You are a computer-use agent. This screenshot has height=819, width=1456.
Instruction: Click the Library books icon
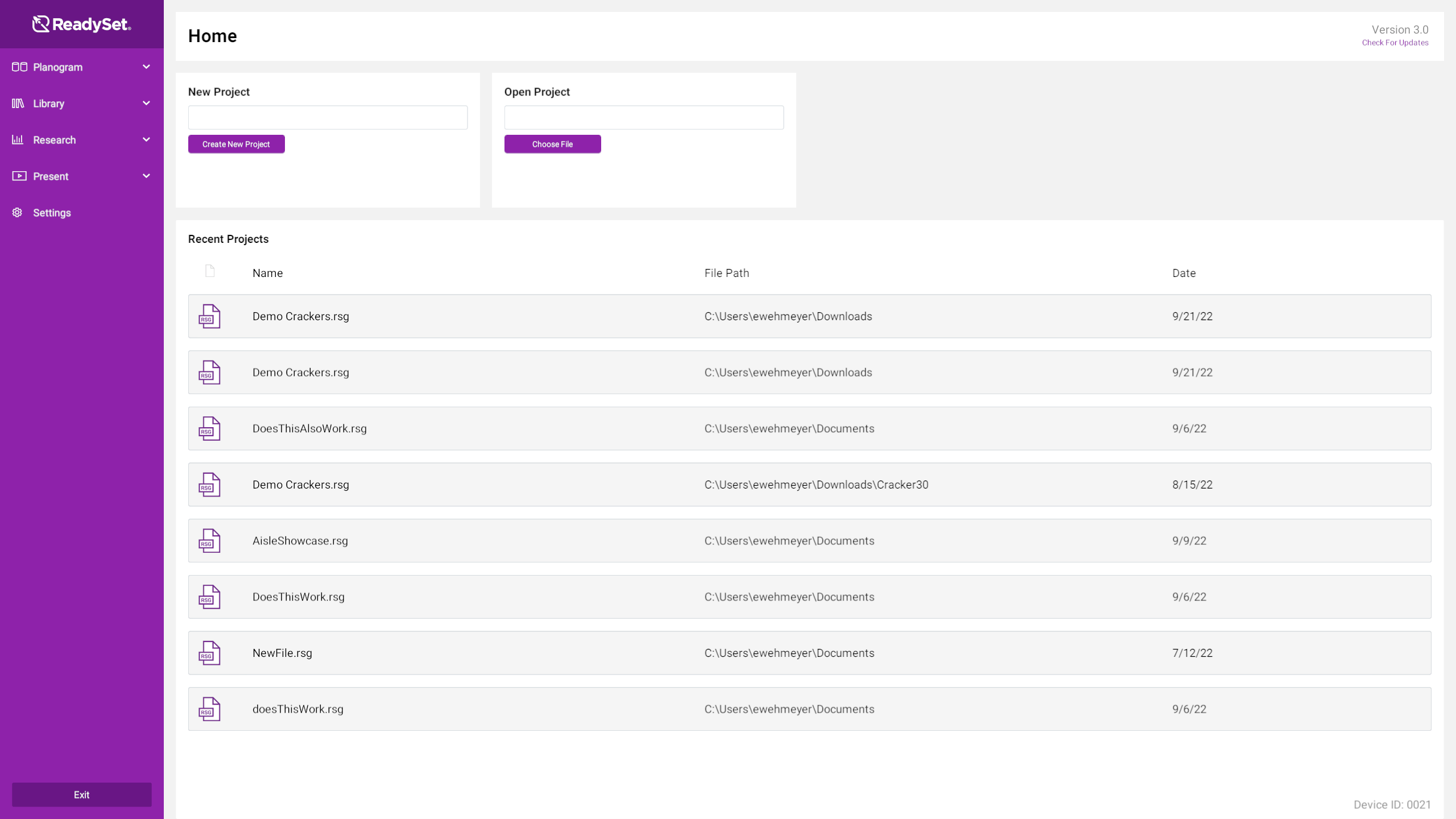[x=18, y=104]
